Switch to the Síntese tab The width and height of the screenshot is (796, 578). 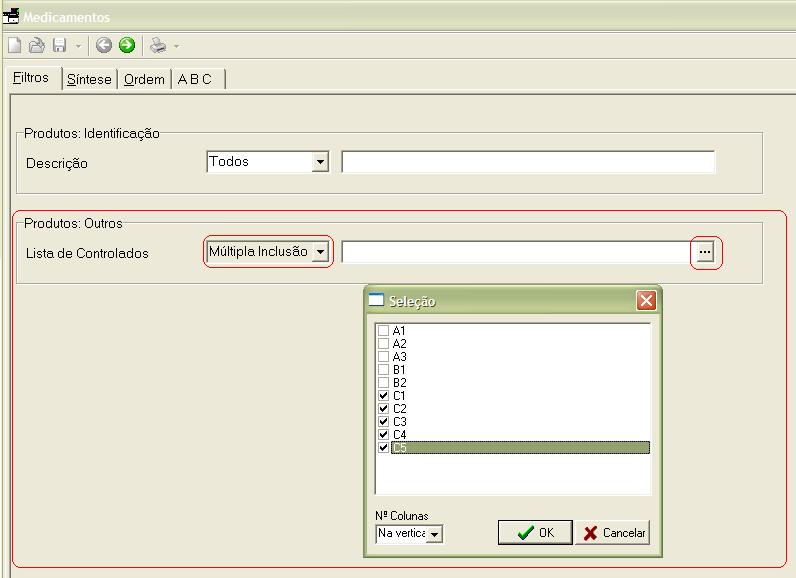click(x=89, y=79)
